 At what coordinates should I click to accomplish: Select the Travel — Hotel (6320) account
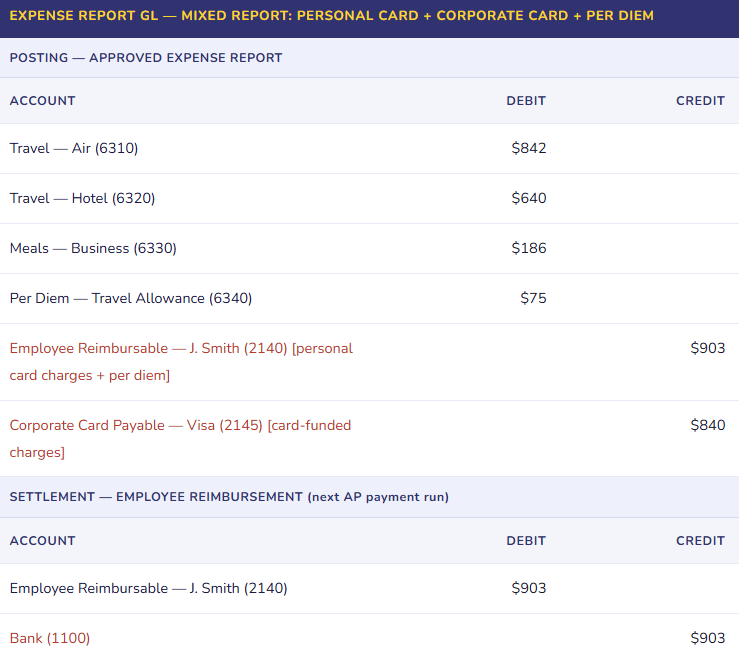pos(82,198)
